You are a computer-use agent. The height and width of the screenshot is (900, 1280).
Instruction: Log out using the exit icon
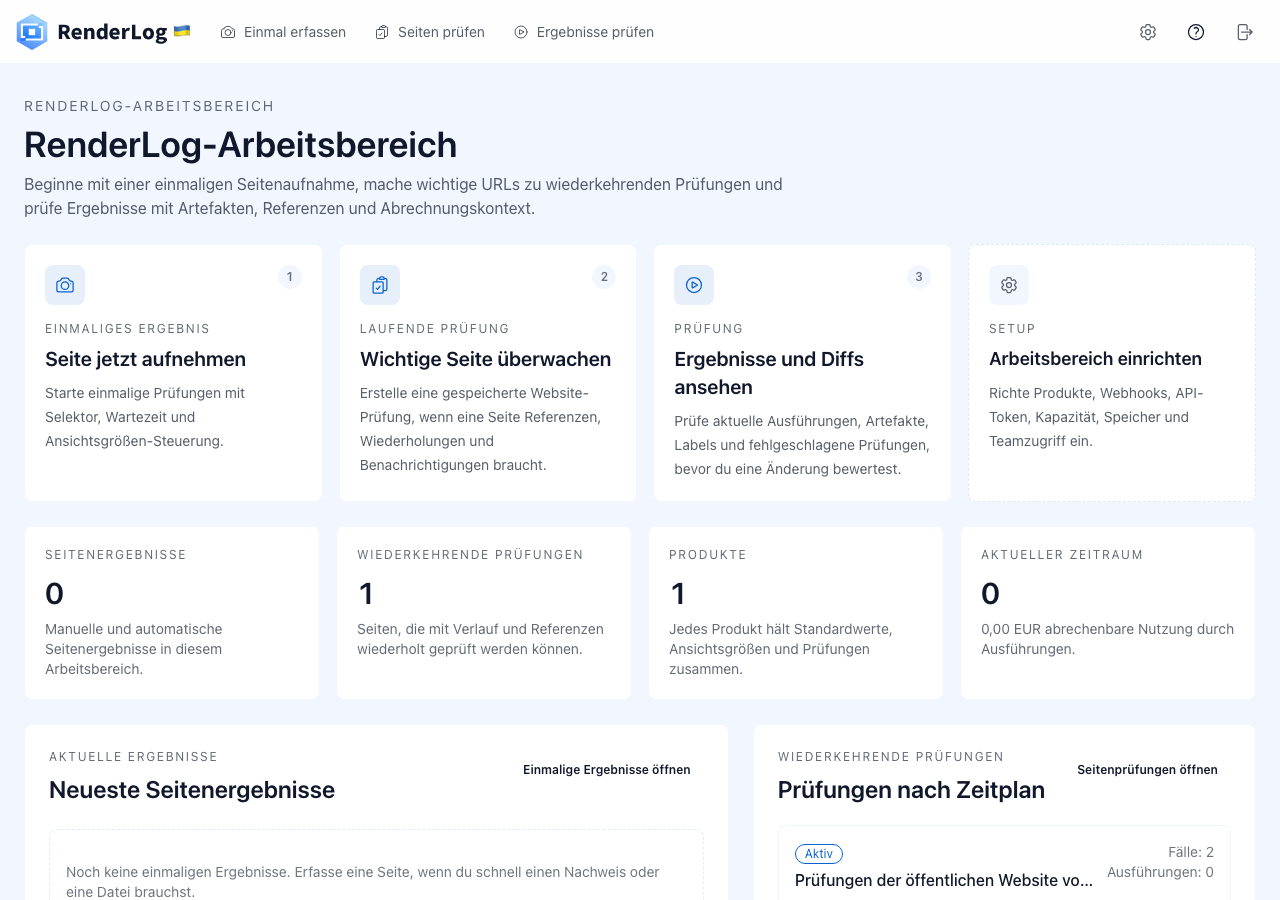(x=1245, y=32)
